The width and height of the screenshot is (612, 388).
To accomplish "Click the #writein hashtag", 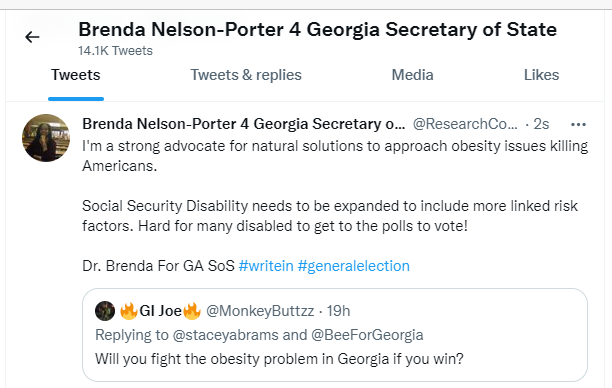I will [x=266, y=266].
